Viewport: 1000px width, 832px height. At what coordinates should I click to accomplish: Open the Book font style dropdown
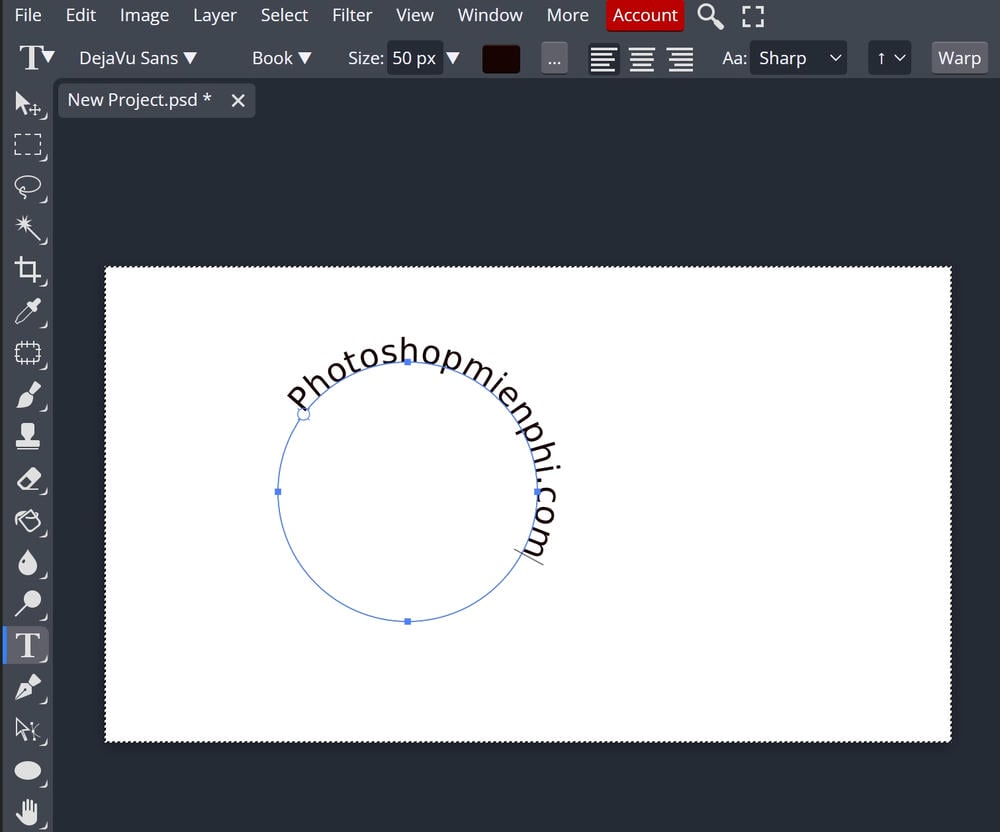click(281, 58)
